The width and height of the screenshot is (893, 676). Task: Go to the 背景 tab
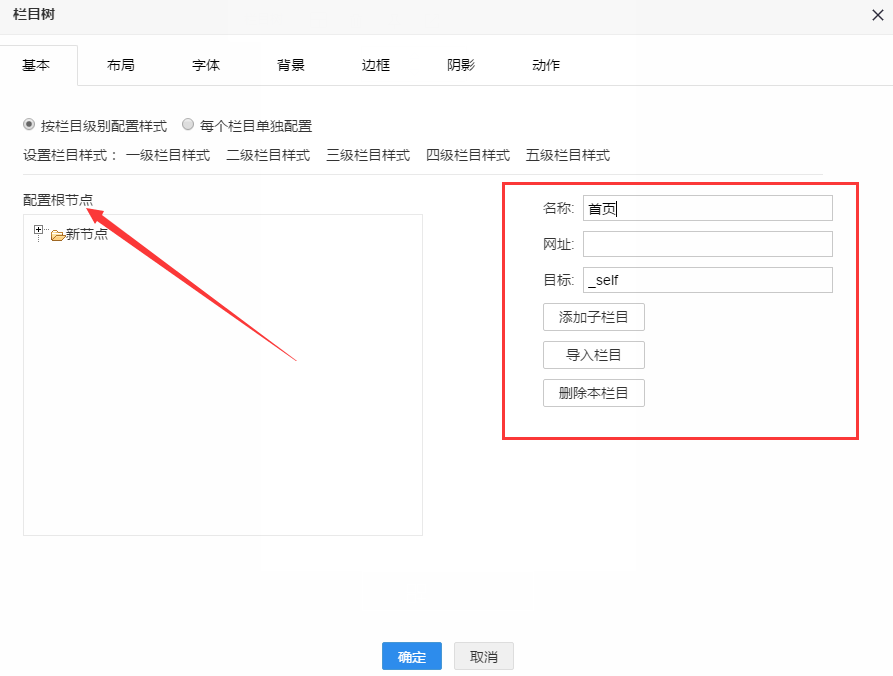tap(291, 65)
